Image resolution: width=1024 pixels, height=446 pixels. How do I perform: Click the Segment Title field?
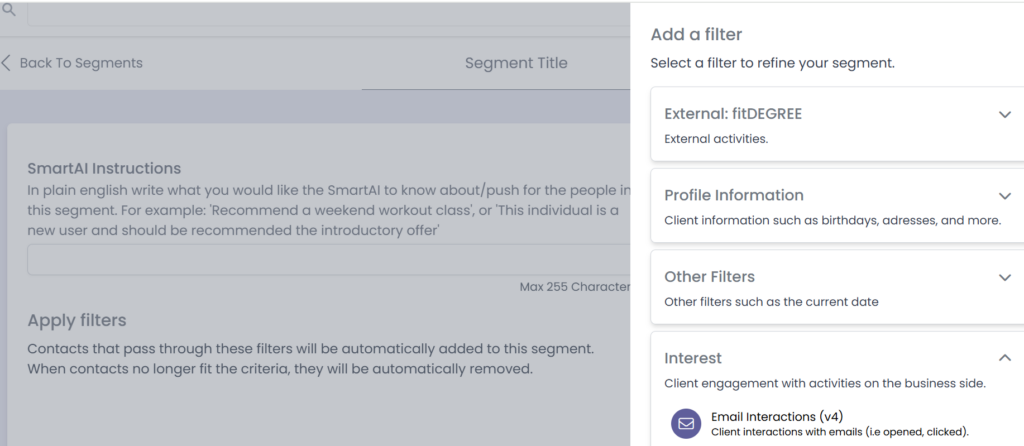coord(515,63)
